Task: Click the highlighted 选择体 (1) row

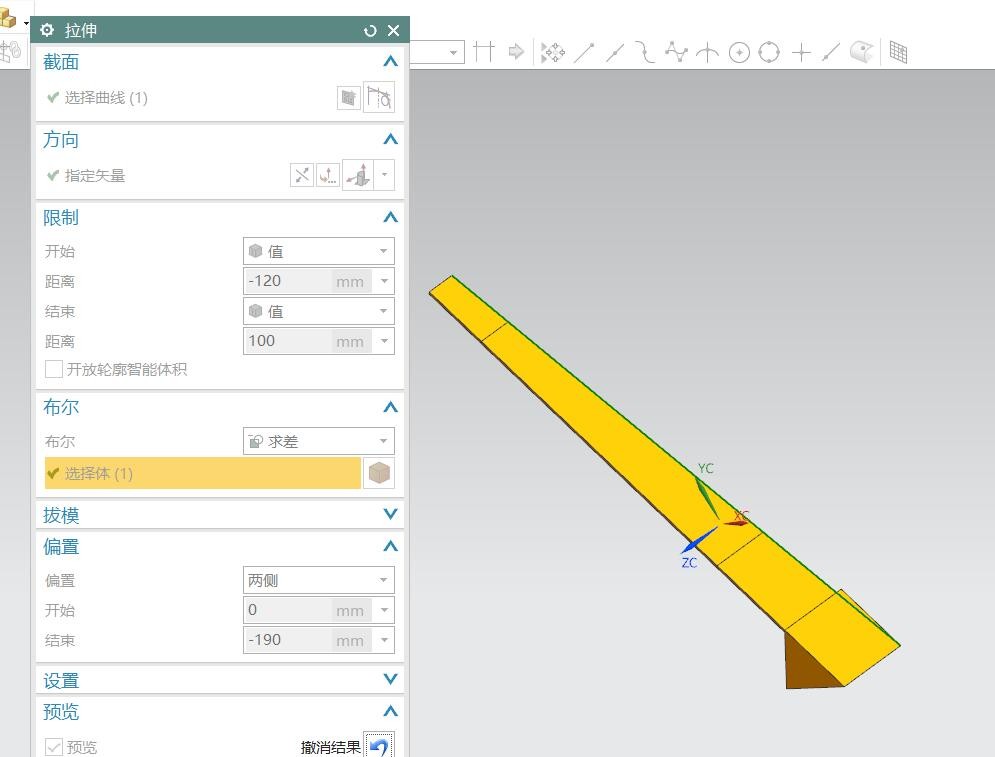Action: click(x=202, y=473)
